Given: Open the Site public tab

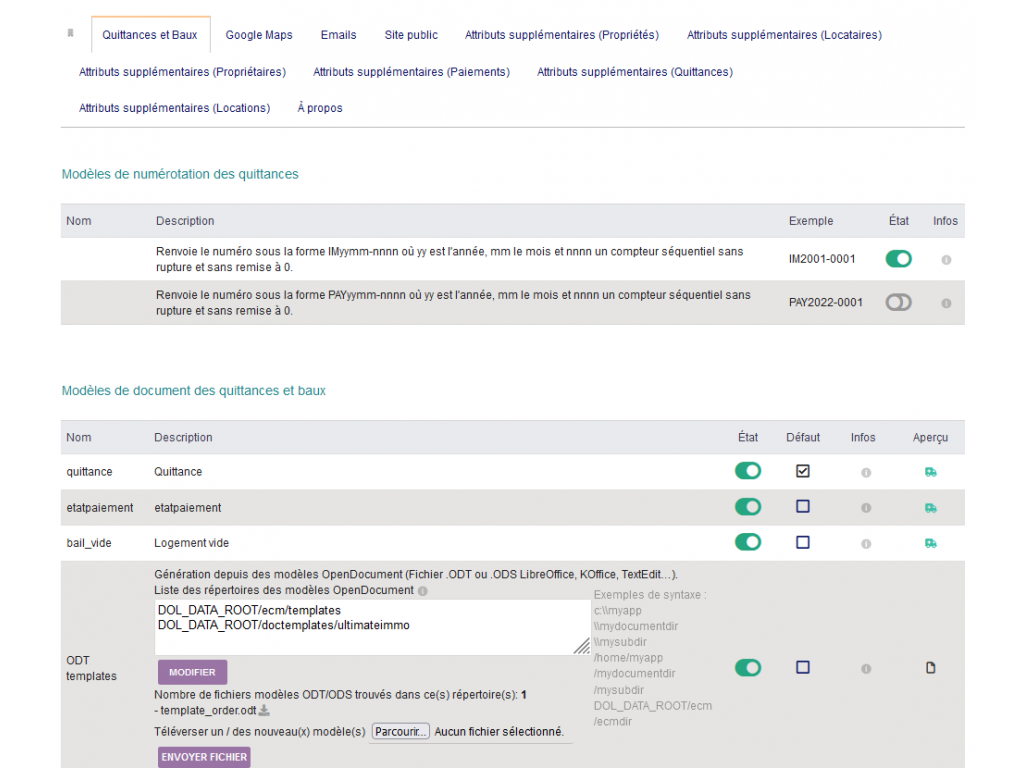Looking at the screenshot, I should point(411,35).
